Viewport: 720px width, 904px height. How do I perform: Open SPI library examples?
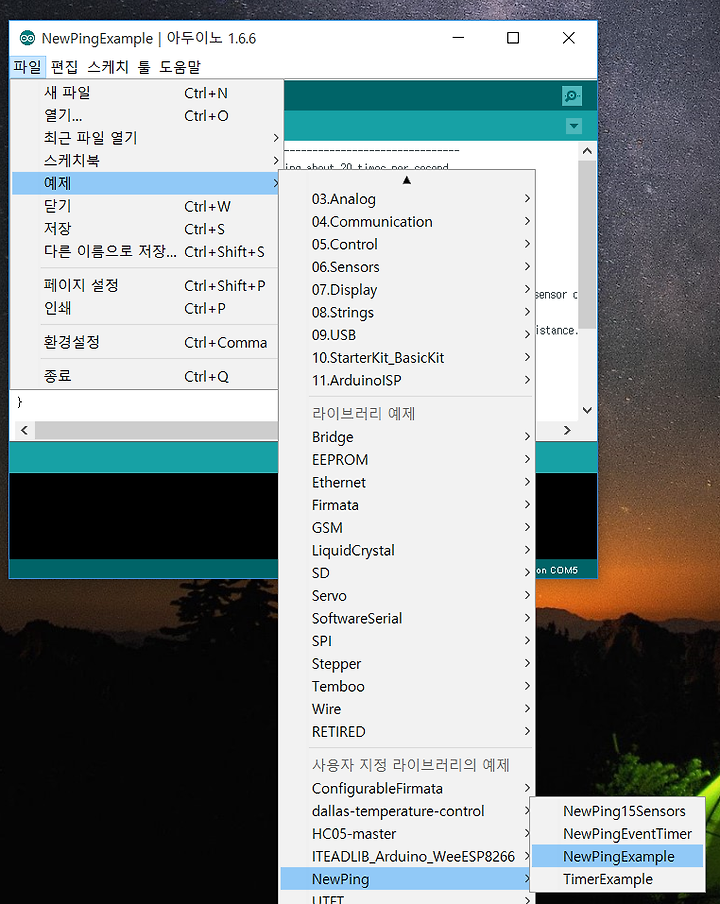(x=407, y=641)
